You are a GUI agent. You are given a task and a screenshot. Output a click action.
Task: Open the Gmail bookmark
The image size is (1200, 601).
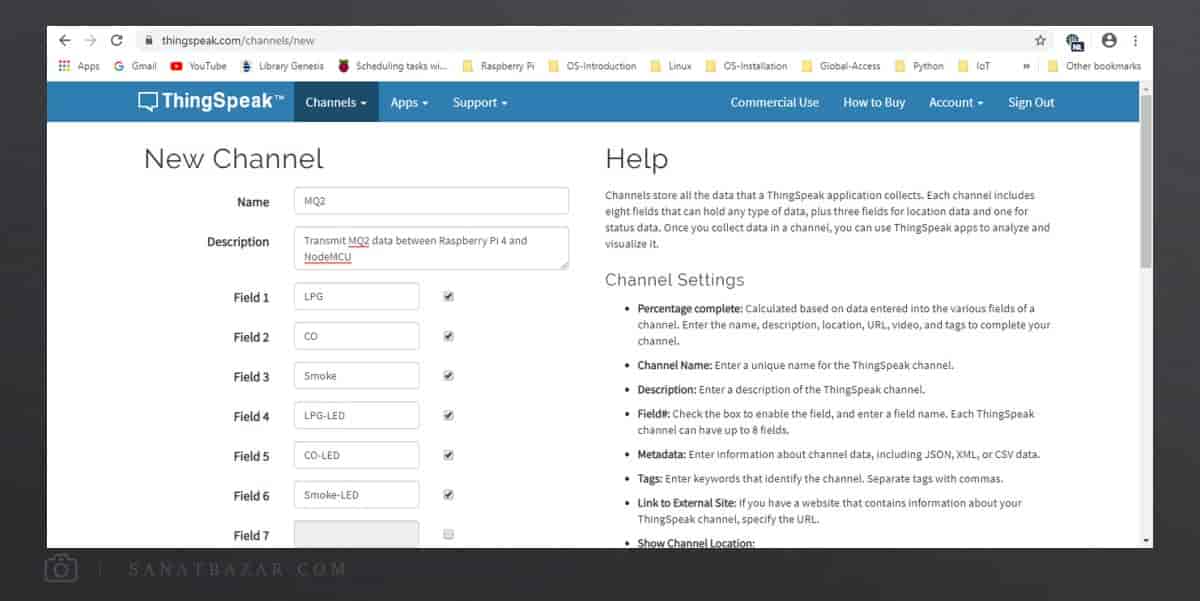coord(135,66)
